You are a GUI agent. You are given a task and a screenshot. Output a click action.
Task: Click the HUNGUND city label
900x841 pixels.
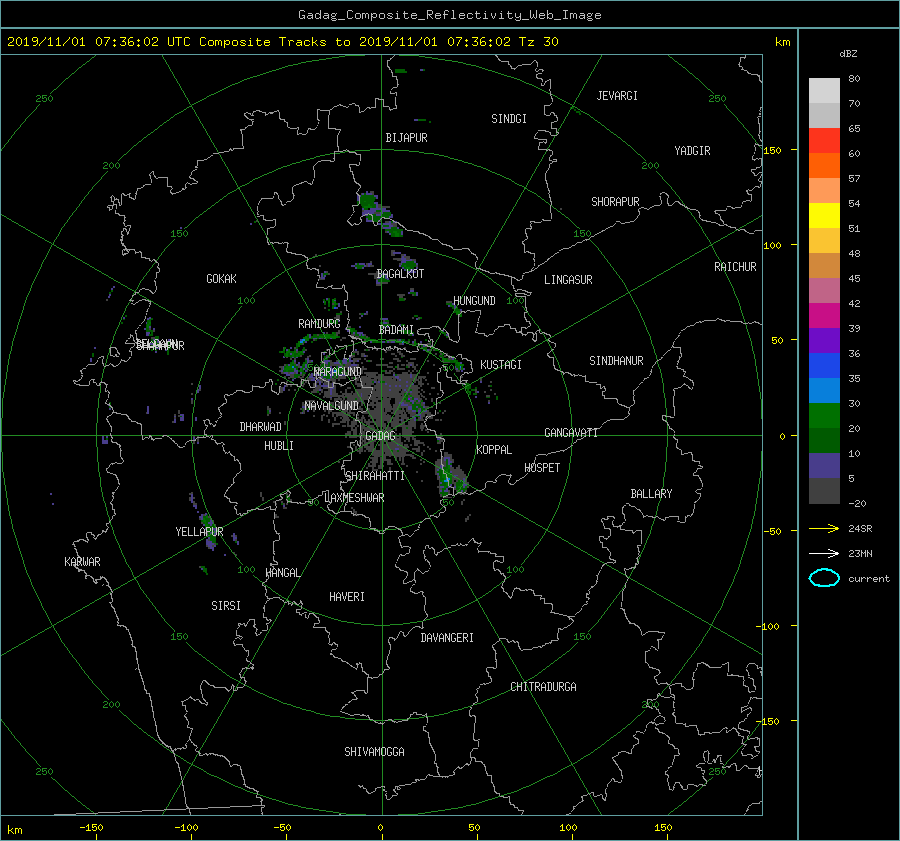coord(474,301)
